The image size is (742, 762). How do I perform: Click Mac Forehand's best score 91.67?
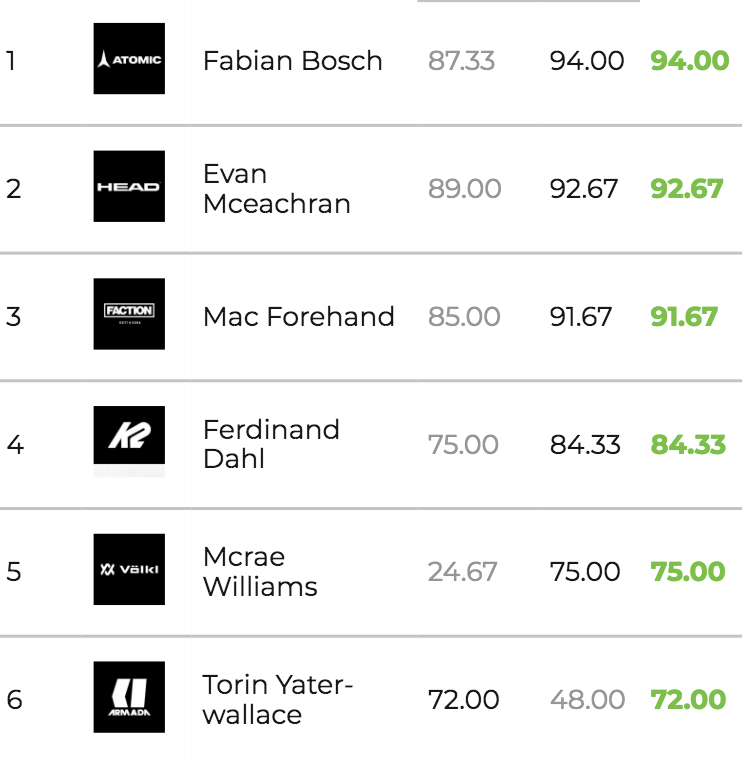(x=684, y=317)
